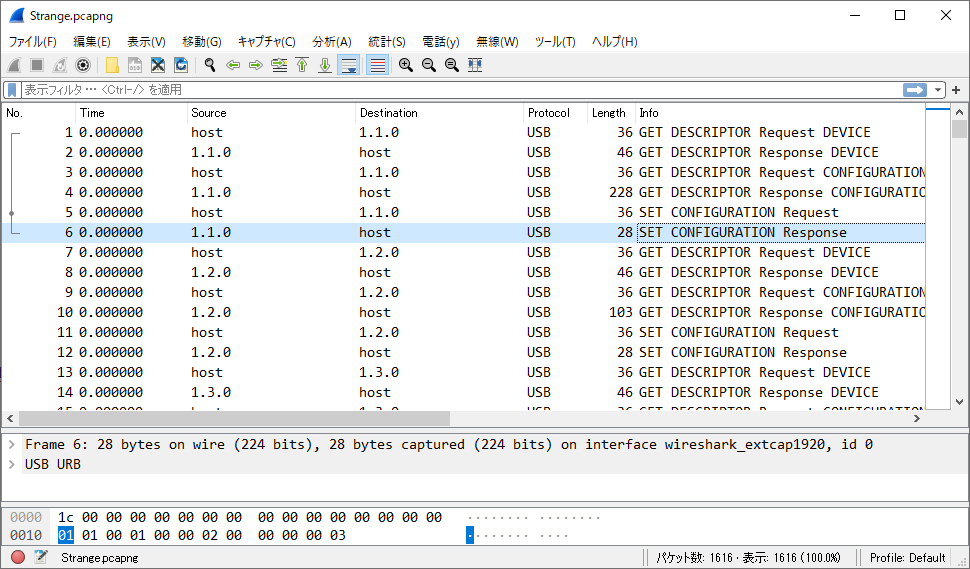The image size is (970, 569).
Task: Click the horizontal scrollbar right arrow
Action: click(x=917, y=419)
